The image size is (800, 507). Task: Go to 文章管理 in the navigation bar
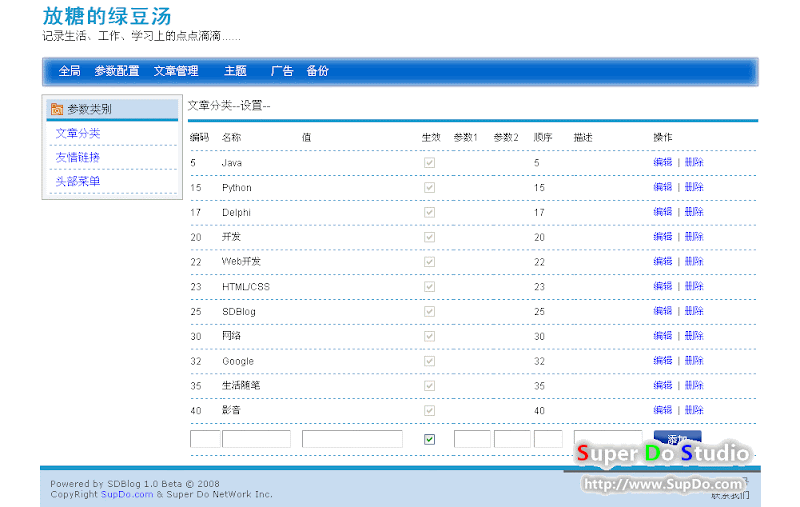(176, 71)
